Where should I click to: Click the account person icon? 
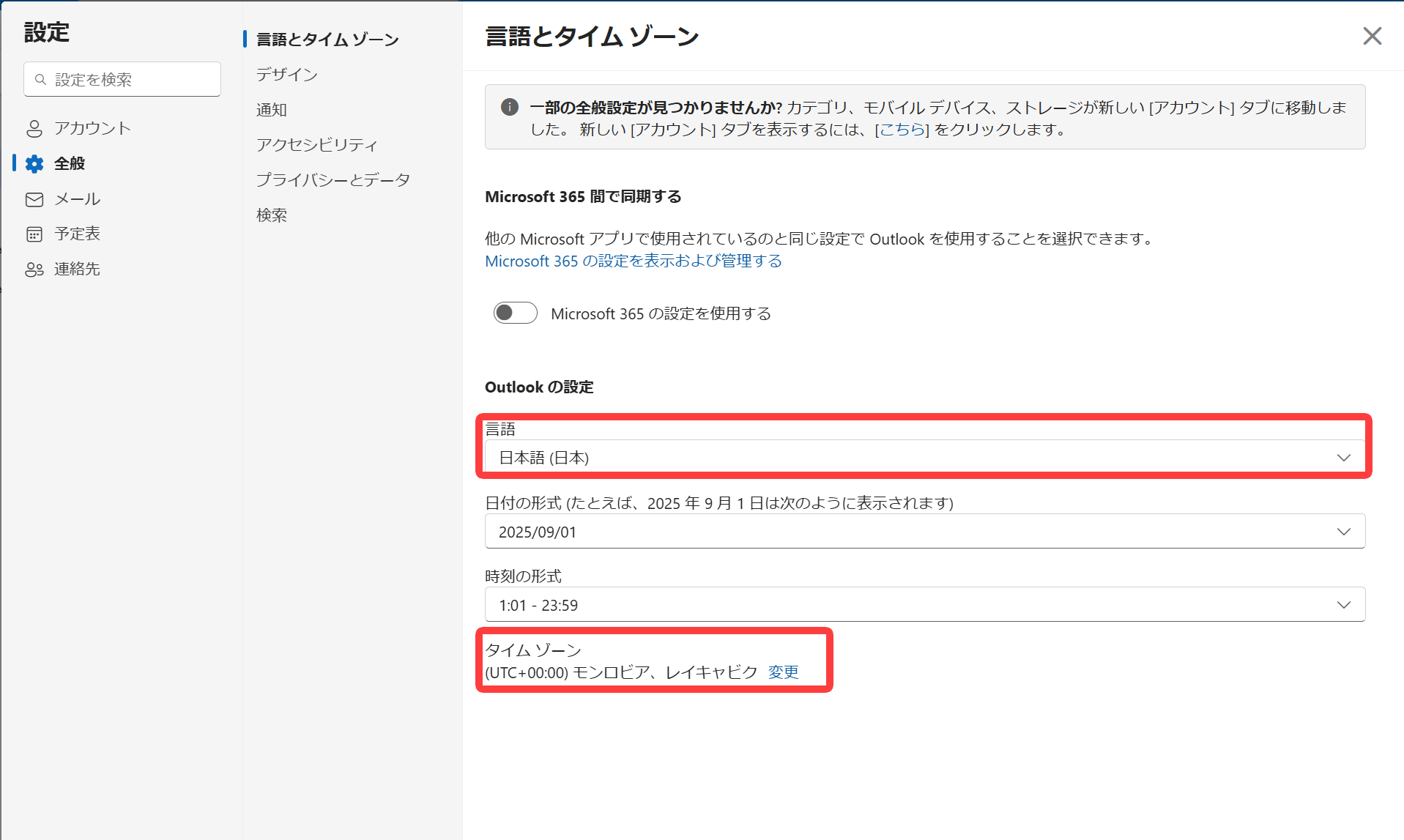point(34,129)
